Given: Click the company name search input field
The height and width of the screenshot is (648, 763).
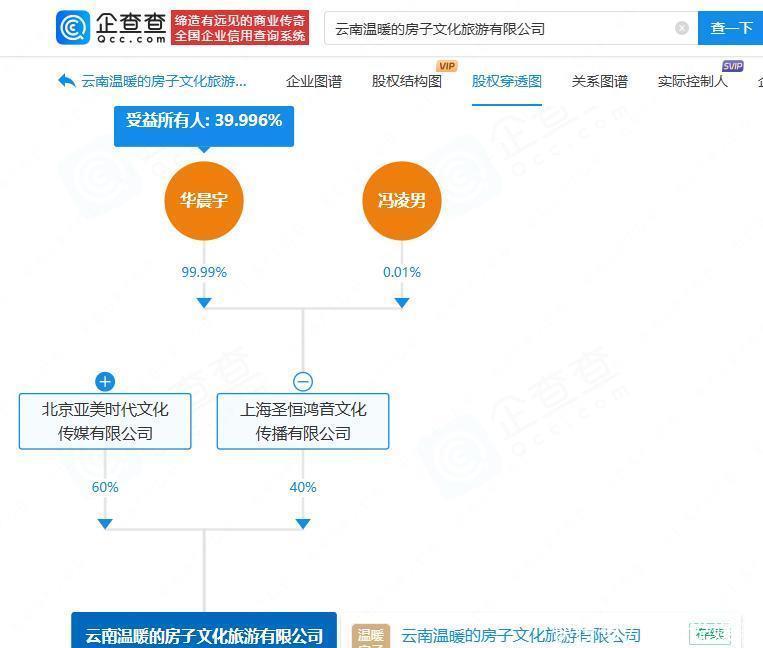Looking at the screenshot, I should (x=500, y=28).
